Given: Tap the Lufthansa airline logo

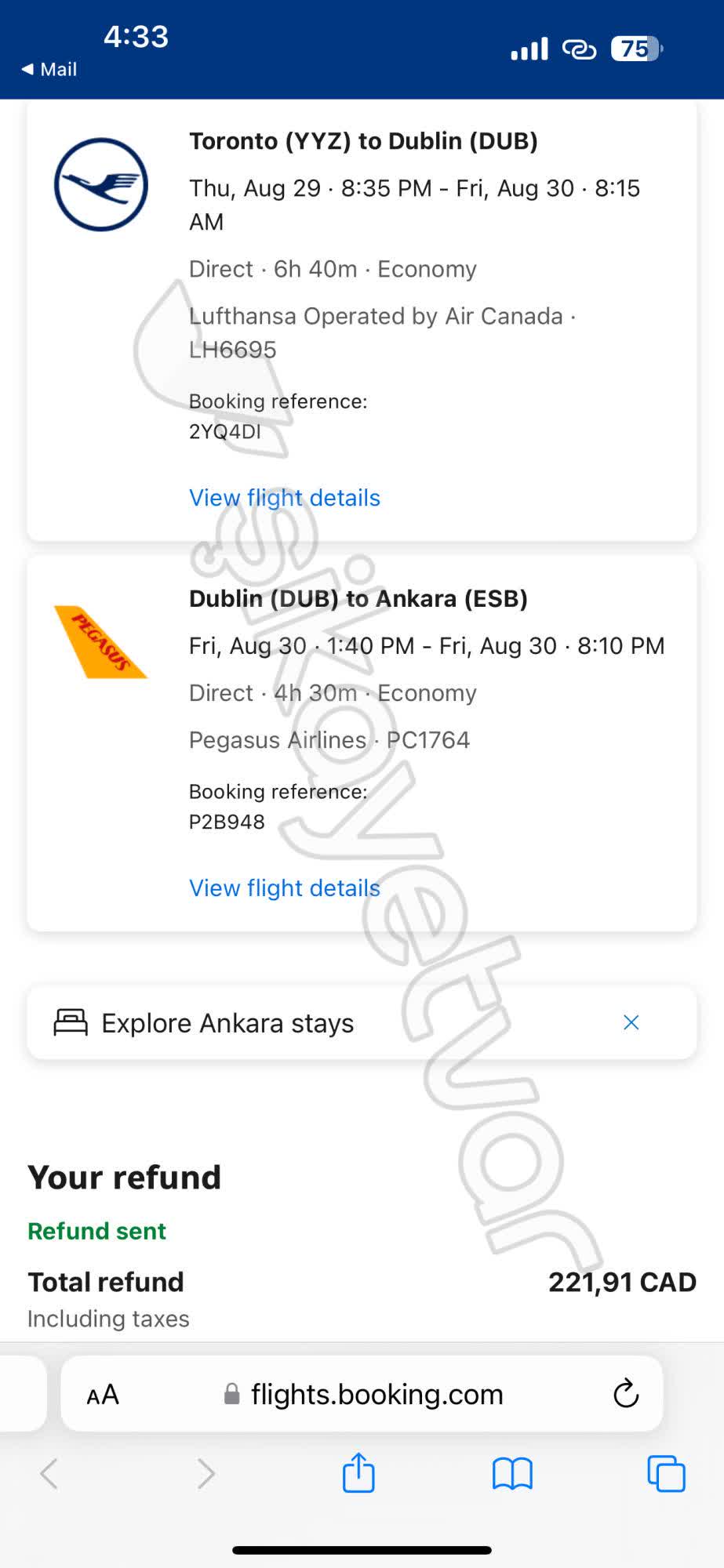Looking at the screenshot, I should tap(100, 185).
